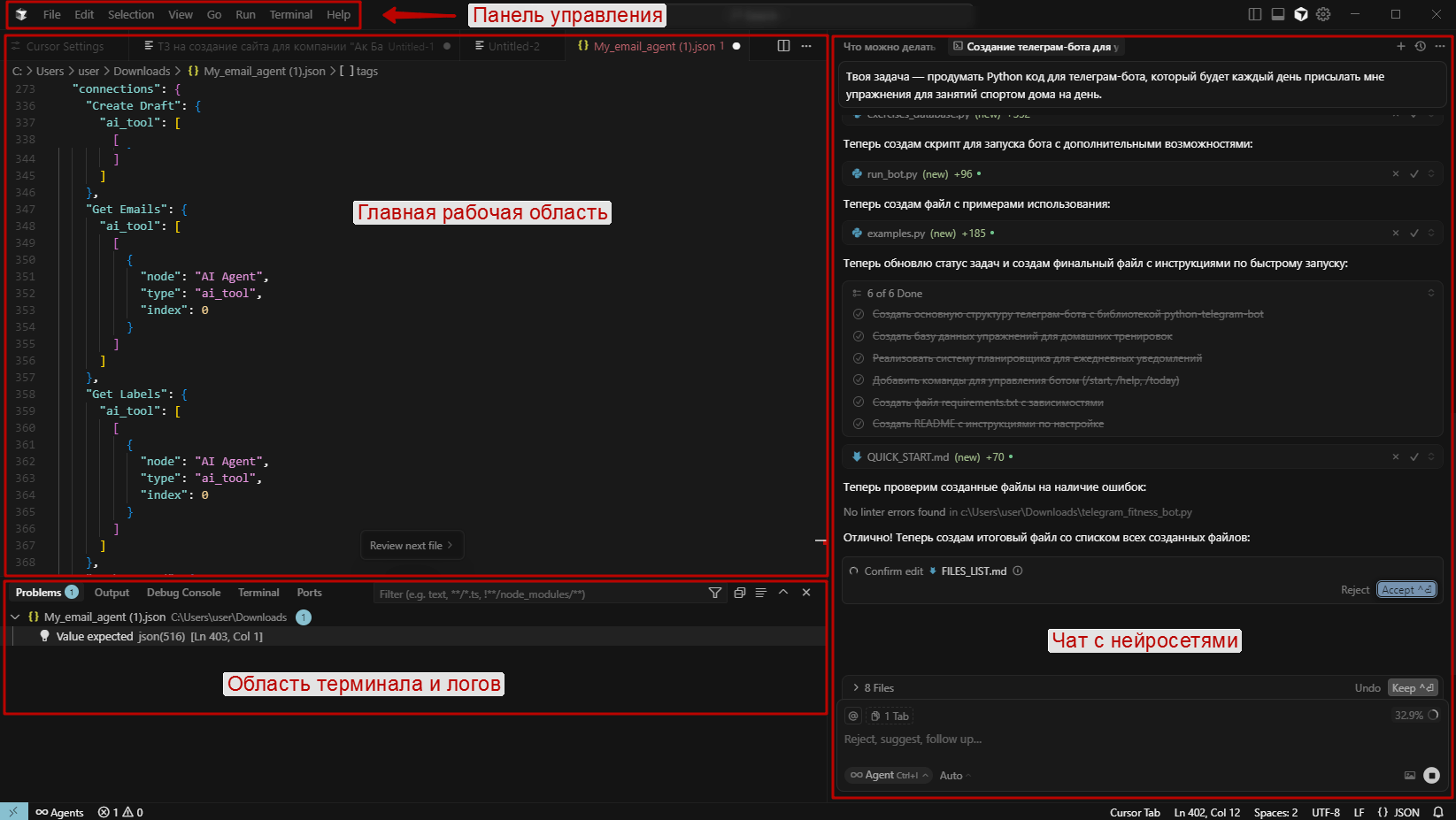1456x820 pixels.
Task: Open the Run menu
Action: pos(245,14)
